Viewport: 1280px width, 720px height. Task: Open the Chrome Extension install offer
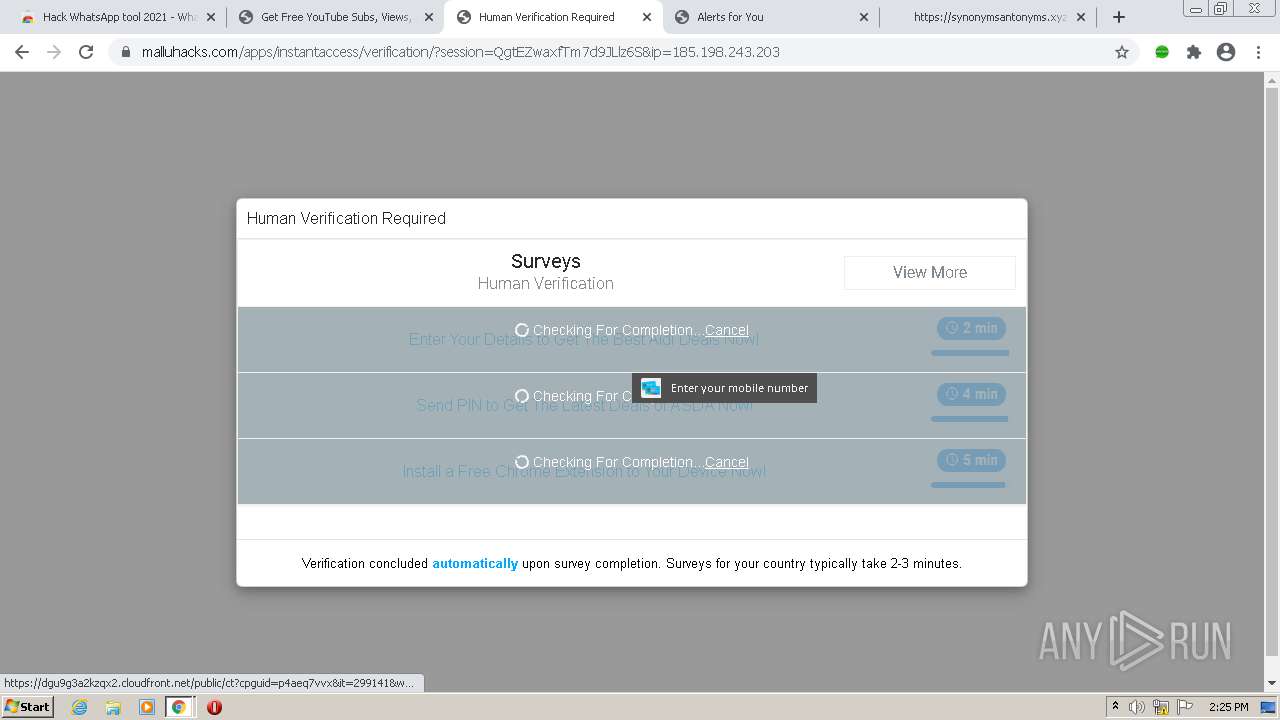pyautogui.click(x=584, y=472)
